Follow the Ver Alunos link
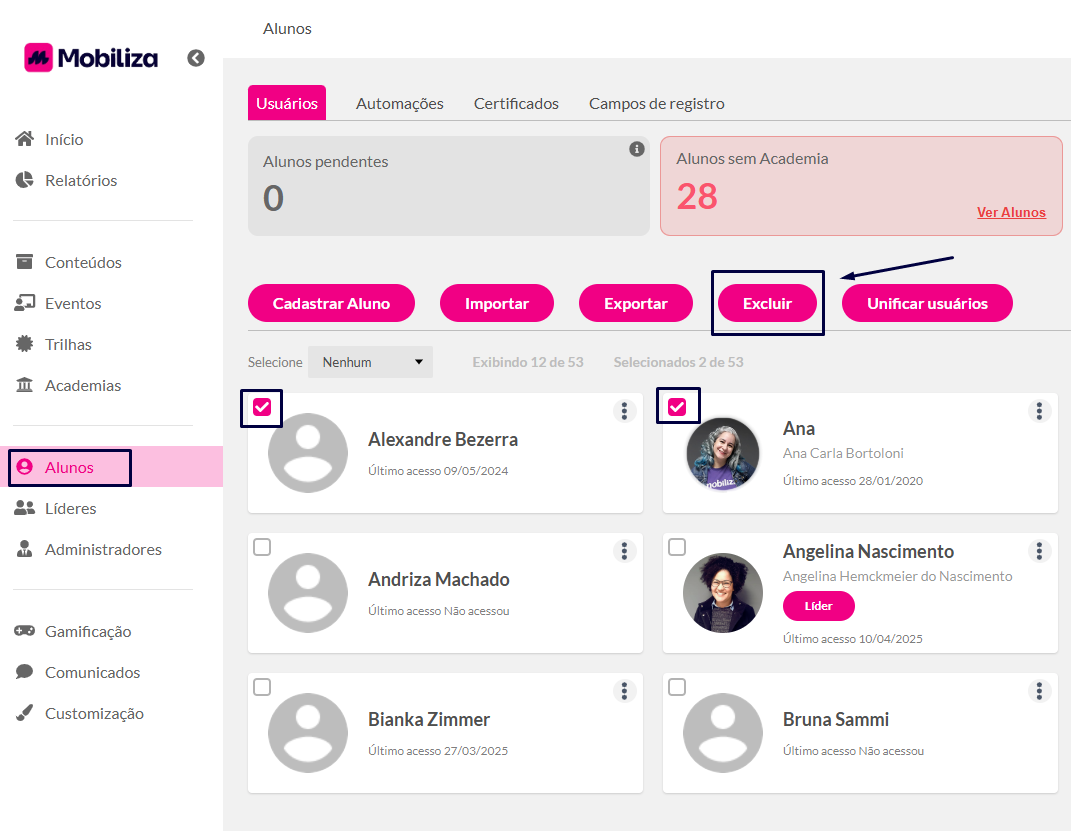Viewport: 1071px width, 831px height. coord(1011,212)
